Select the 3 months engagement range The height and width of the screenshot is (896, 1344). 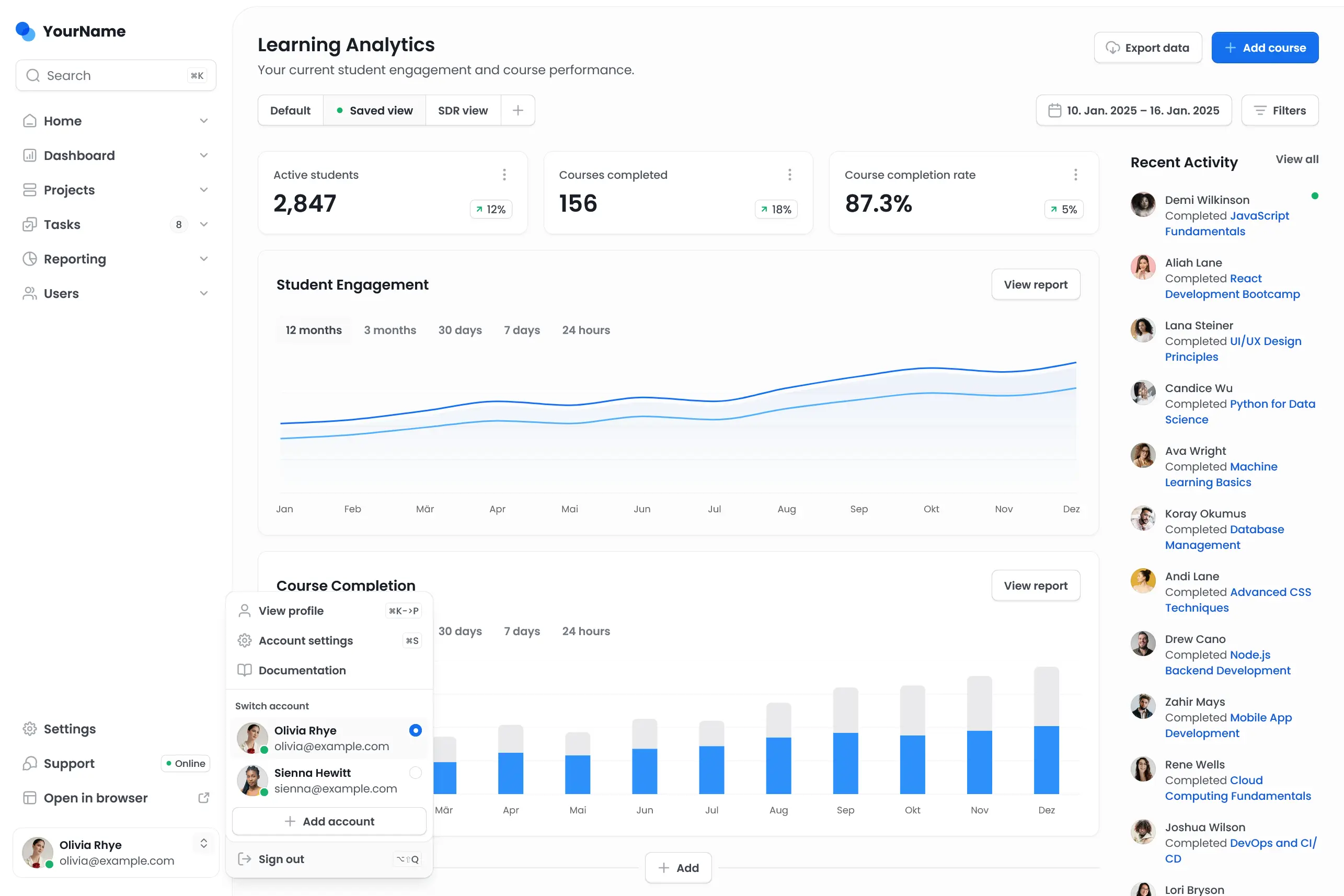[x=390, y=330]
